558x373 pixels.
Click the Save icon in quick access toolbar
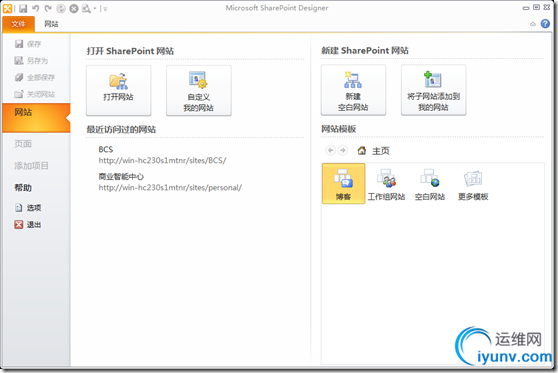click(23, 9)
